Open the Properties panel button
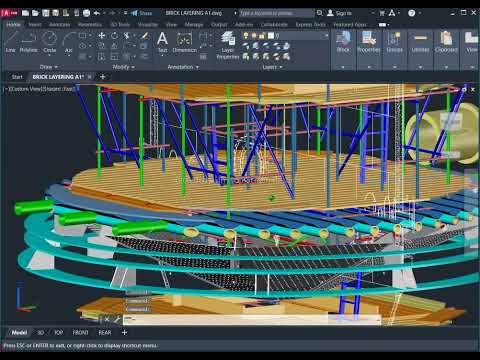 369,42
